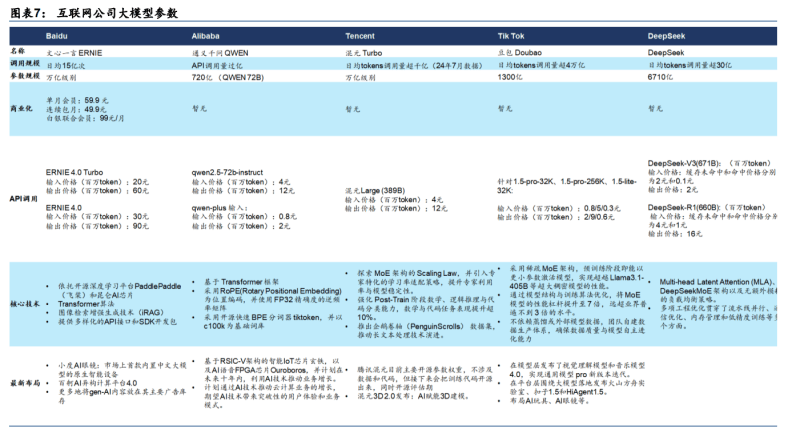Select the 豆包 Doubao name cell
This screenshot has height=429, width=800.
[520, 53]
